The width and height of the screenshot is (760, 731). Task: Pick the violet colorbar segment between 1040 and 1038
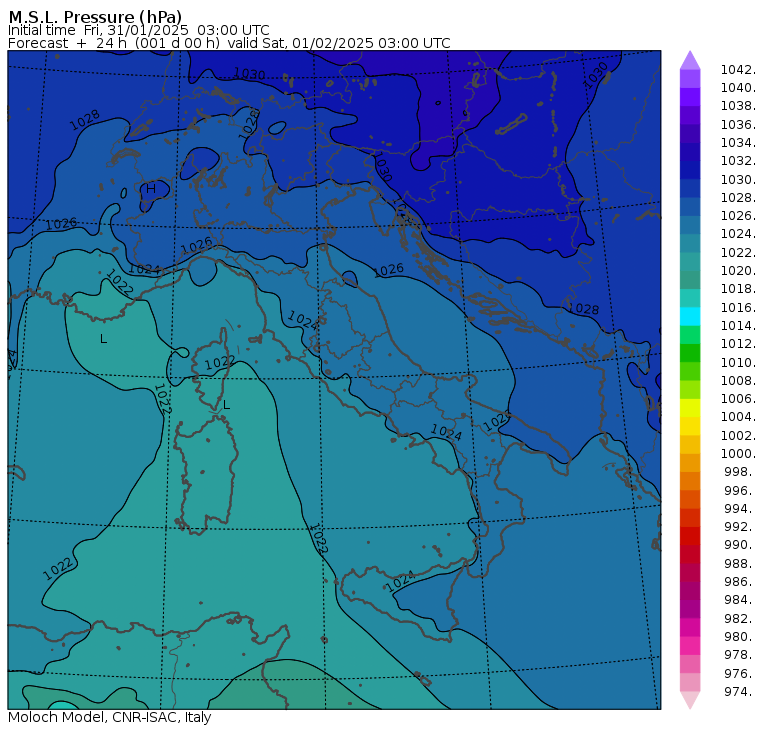(x=690, y=97)
